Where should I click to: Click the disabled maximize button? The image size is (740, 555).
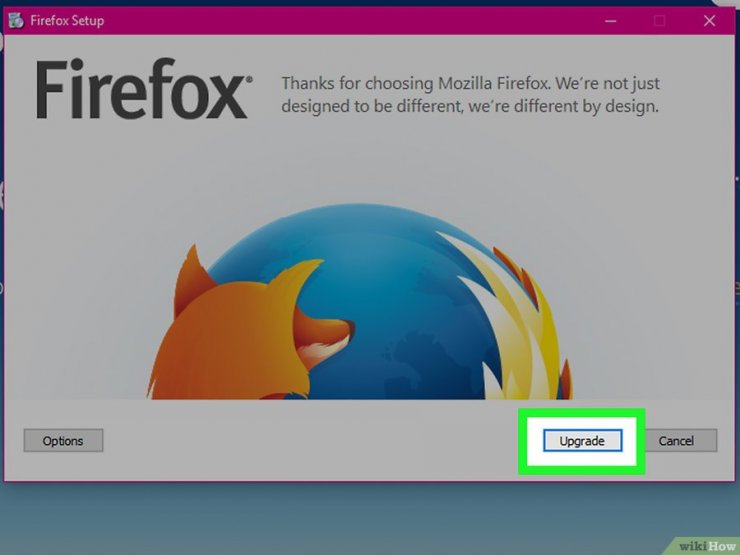(x=660, y=21)
